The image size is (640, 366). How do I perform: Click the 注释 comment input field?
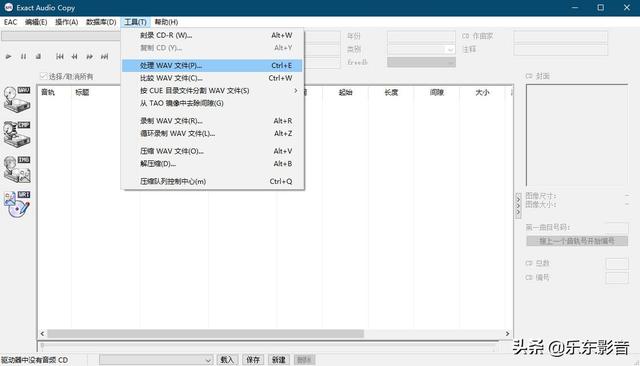click(x=560, y=49)
